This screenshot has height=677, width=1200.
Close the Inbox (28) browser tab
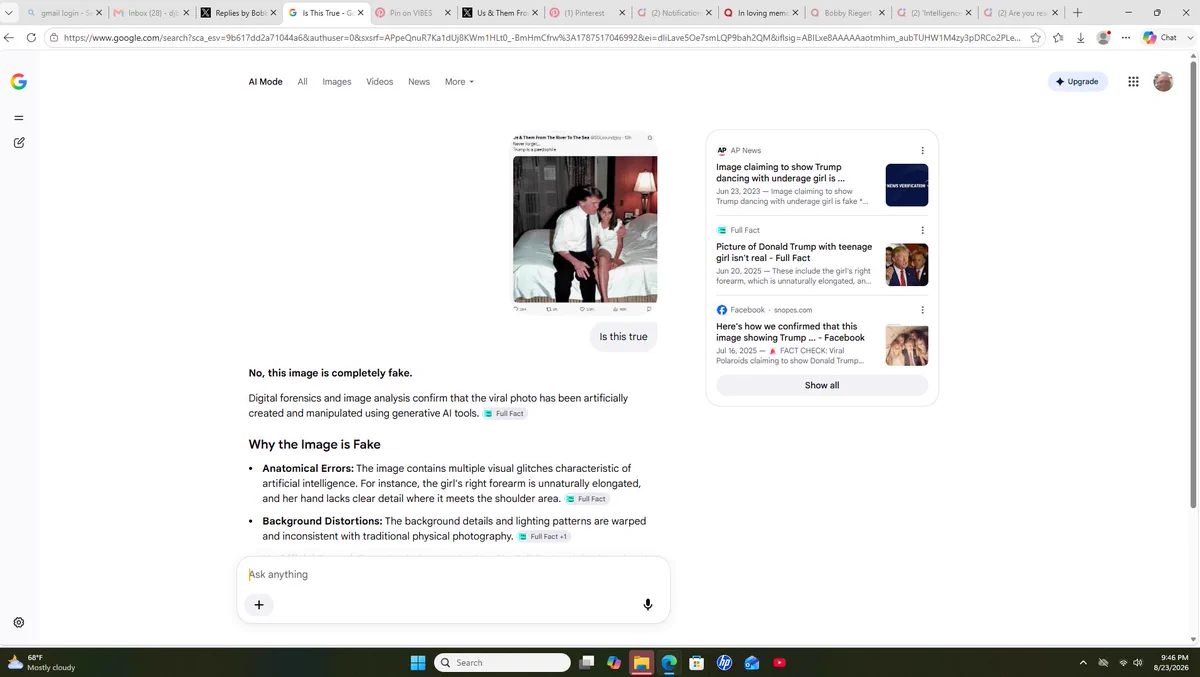pos(185,13)
